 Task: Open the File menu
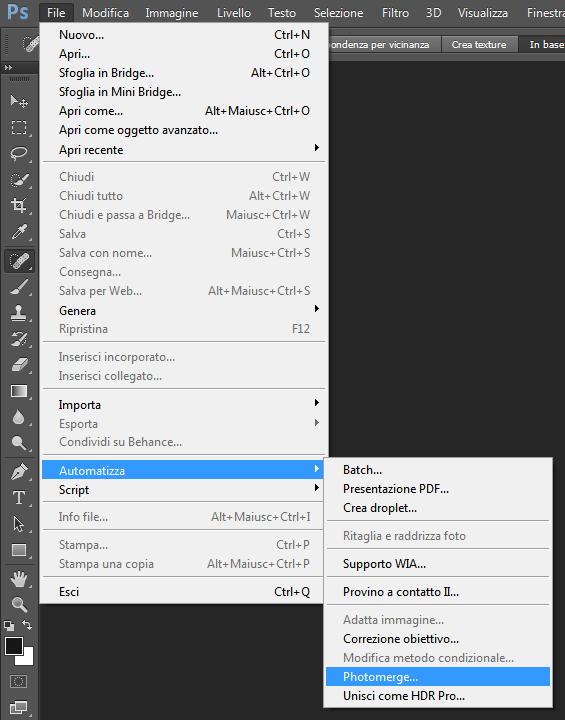click(x=56, y=12)
